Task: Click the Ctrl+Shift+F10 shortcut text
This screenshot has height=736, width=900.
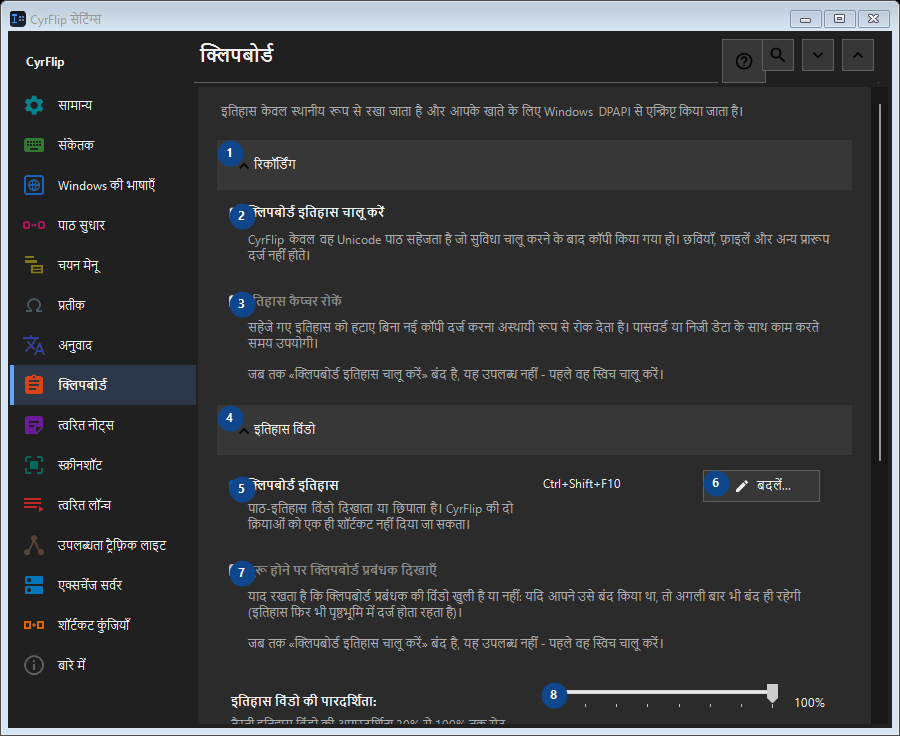Action: tap(581, 484)
